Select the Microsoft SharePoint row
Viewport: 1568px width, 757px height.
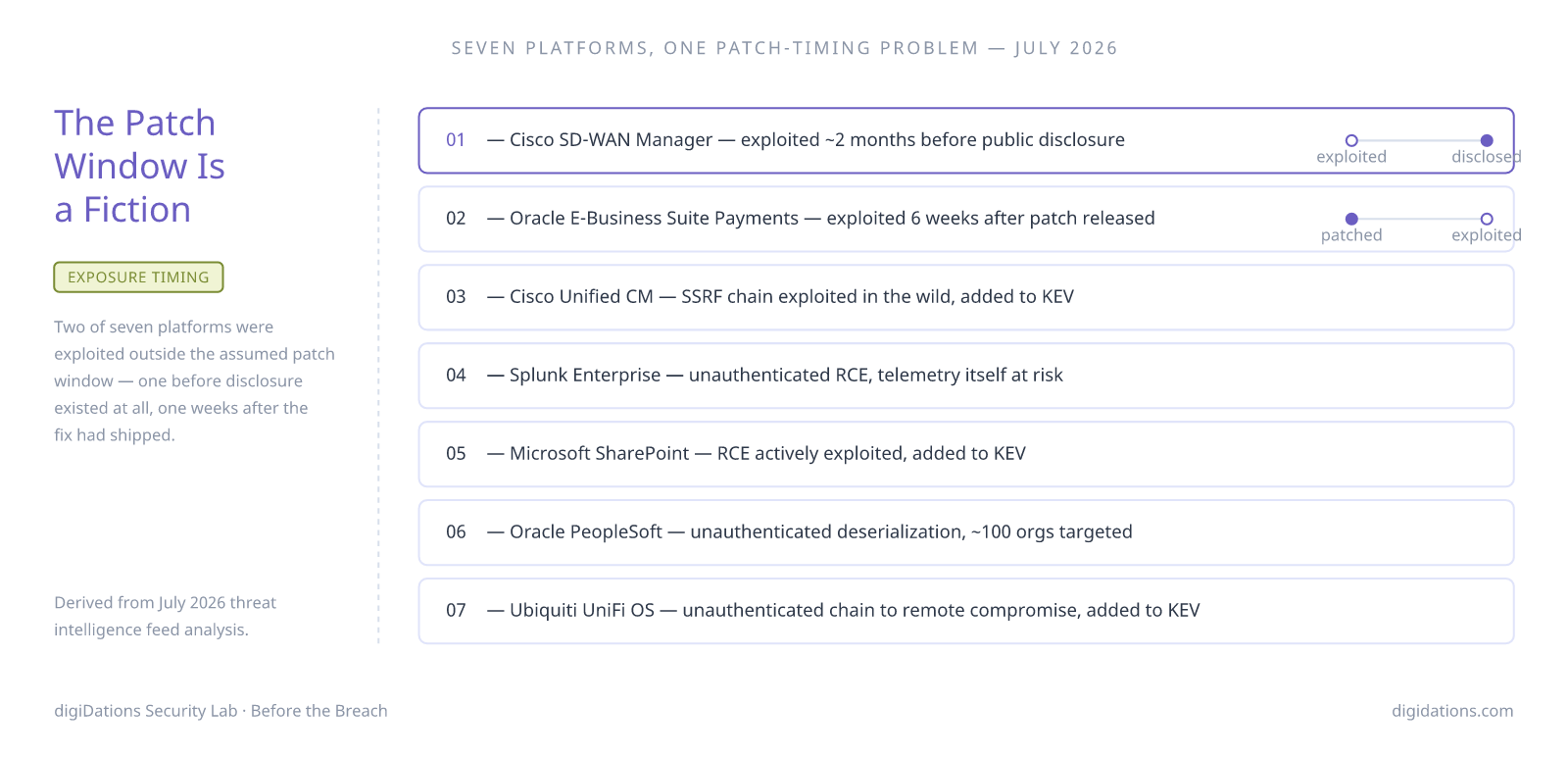pyautogui.click(x=966, y=454)
